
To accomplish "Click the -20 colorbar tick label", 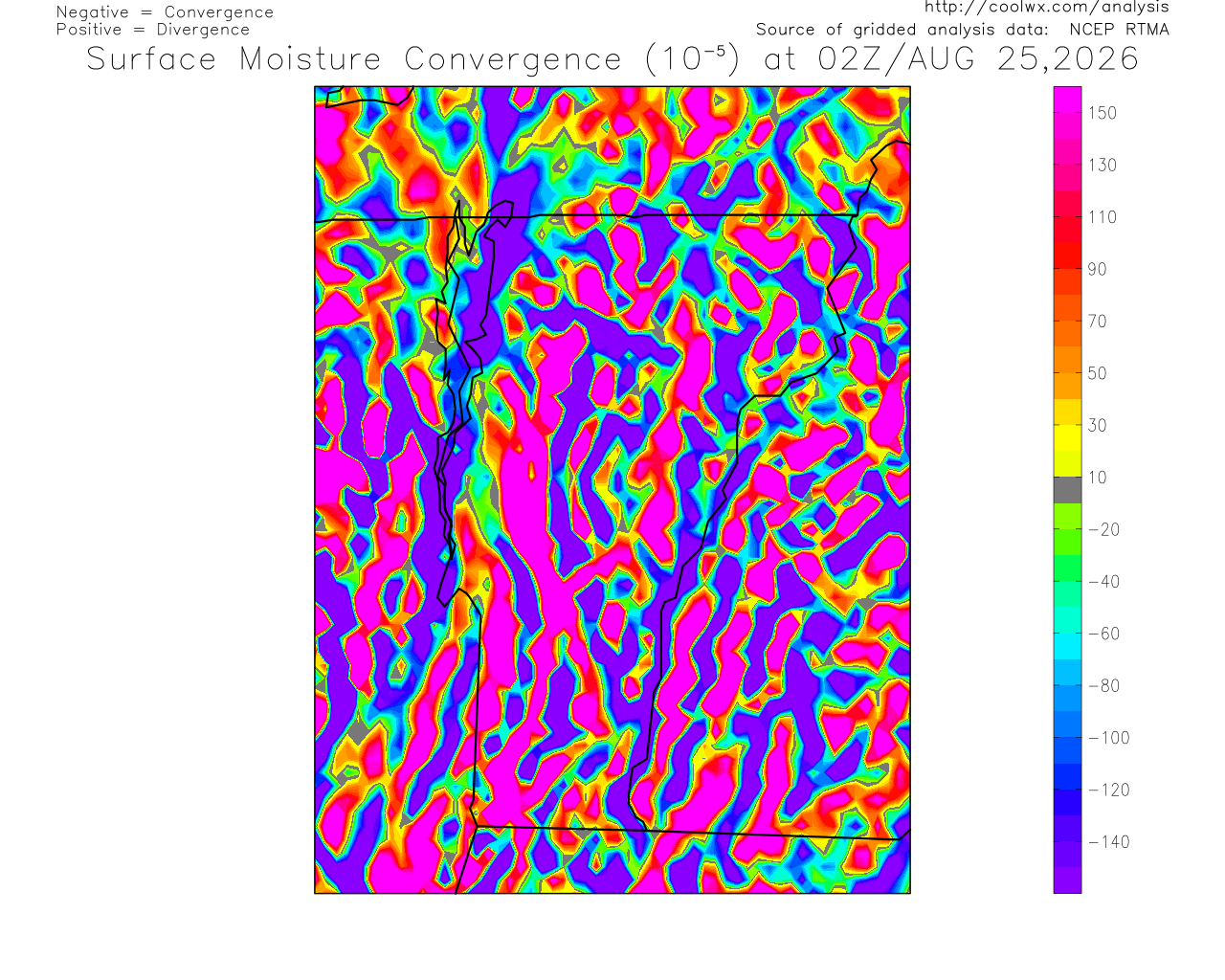I will pos(1104,529).
